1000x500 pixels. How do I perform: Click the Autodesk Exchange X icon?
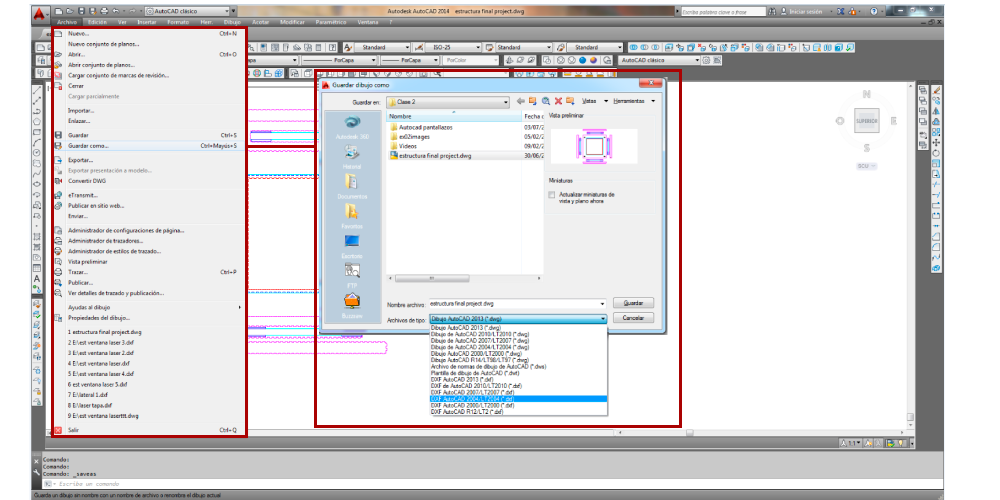[842, 11]
